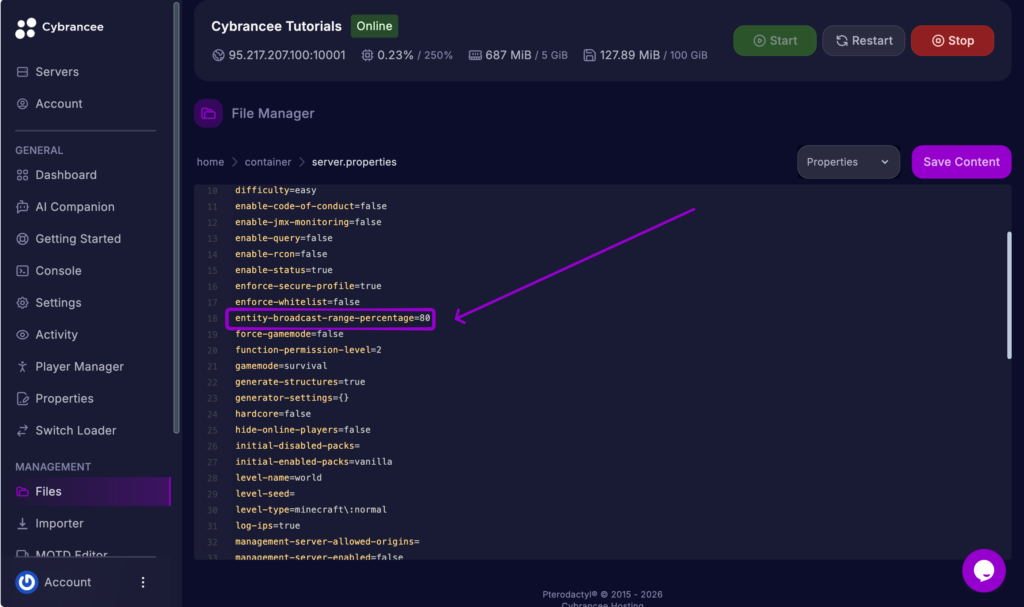Open the Activity page
This screenshot has height=607, width=1024.
tap(56, 335)
